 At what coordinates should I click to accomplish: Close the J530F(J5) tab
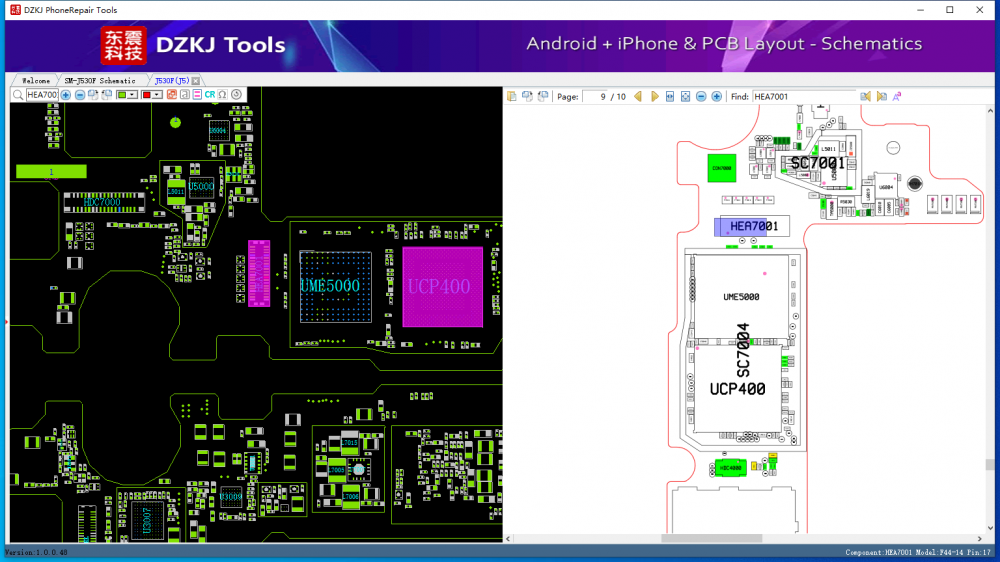pos(196,81)
